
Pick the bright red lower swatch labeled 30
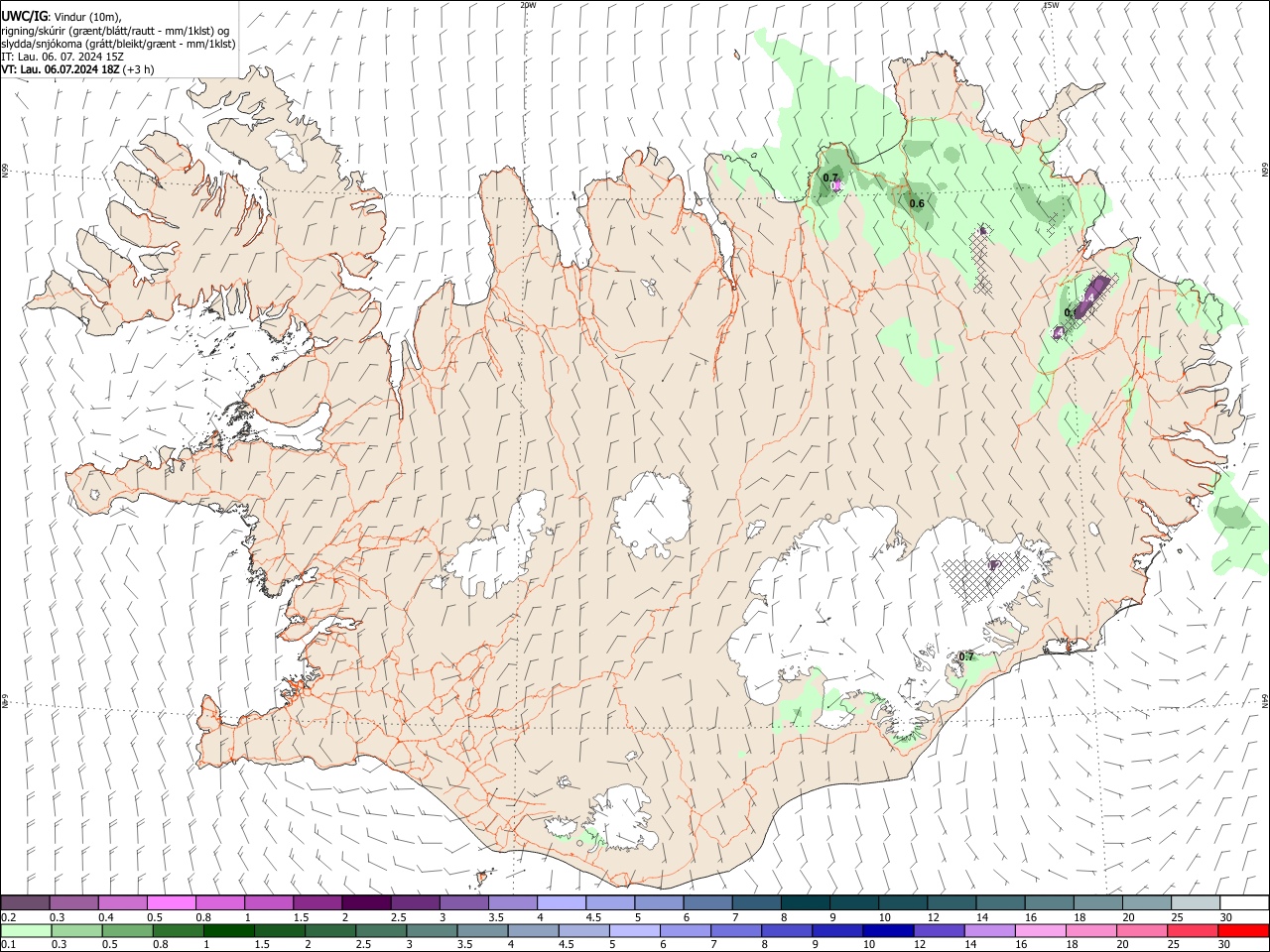coord(1242,930)
